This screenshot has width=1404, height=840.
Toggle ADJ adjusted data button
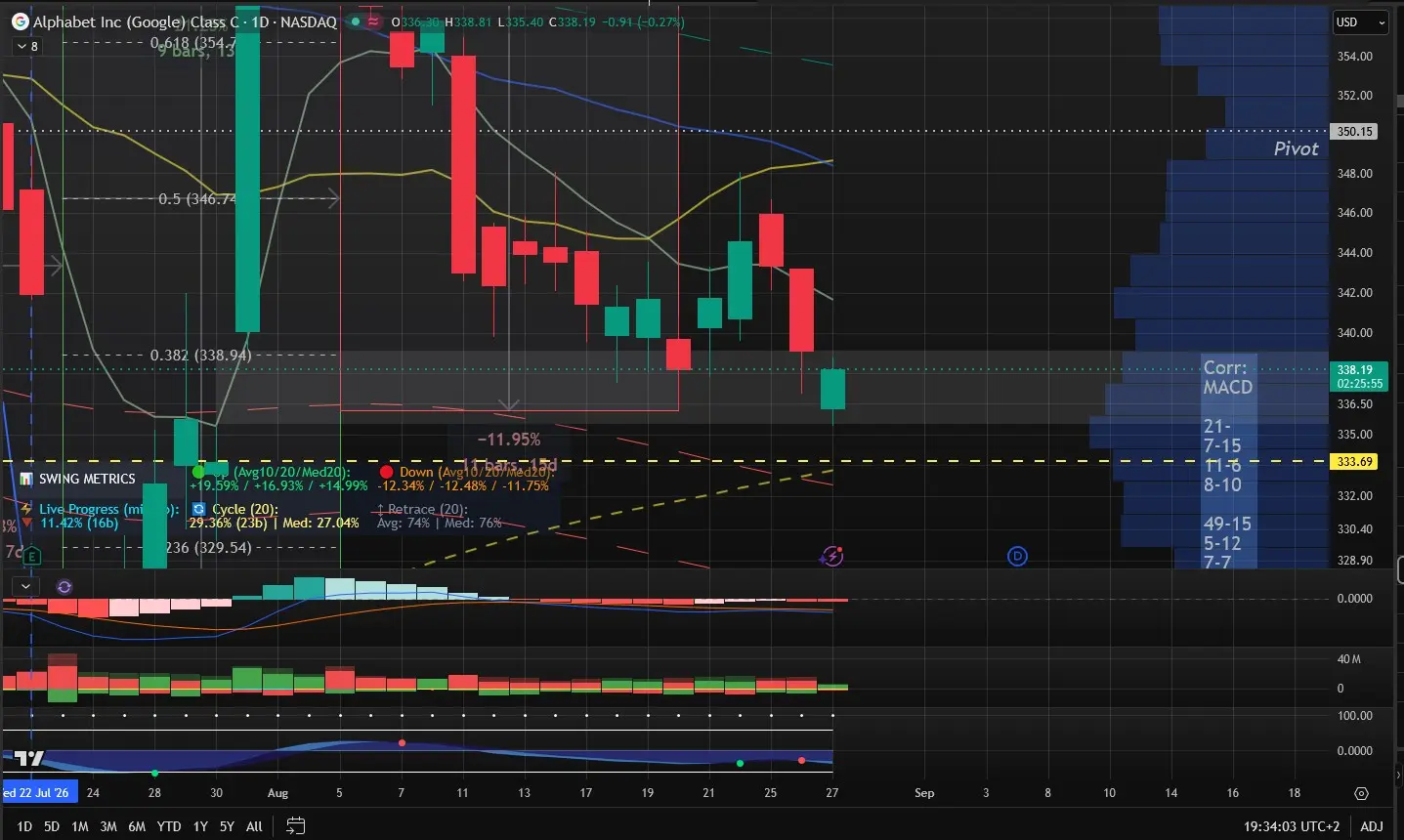point(1372,826)
